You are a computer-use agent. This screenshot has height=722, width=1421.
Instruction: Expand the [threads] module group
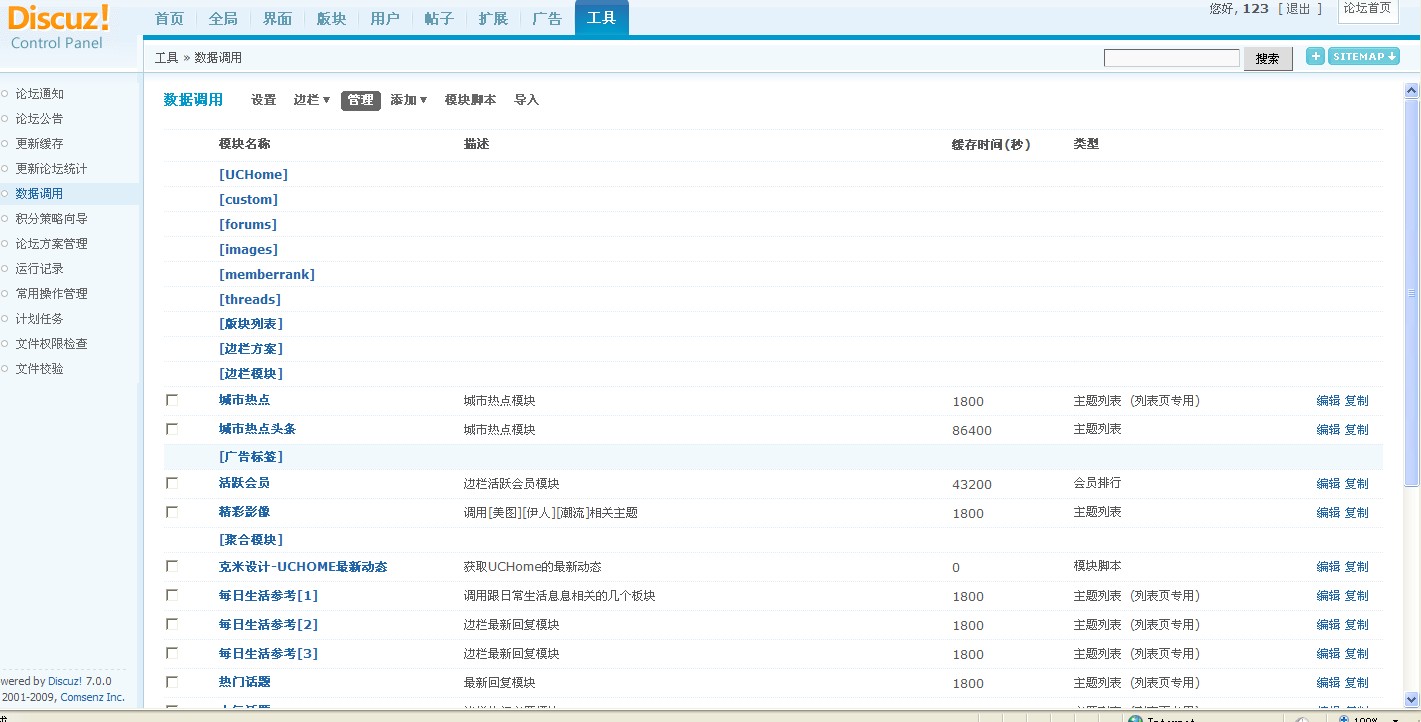point(250,300)
